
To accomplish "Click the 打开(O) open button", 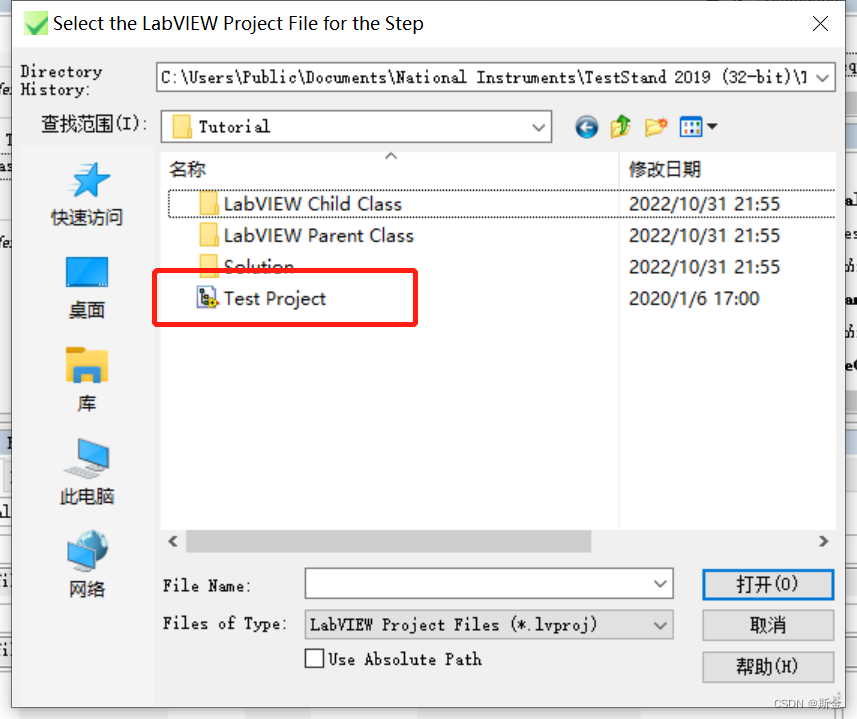I will coord(768,585).
